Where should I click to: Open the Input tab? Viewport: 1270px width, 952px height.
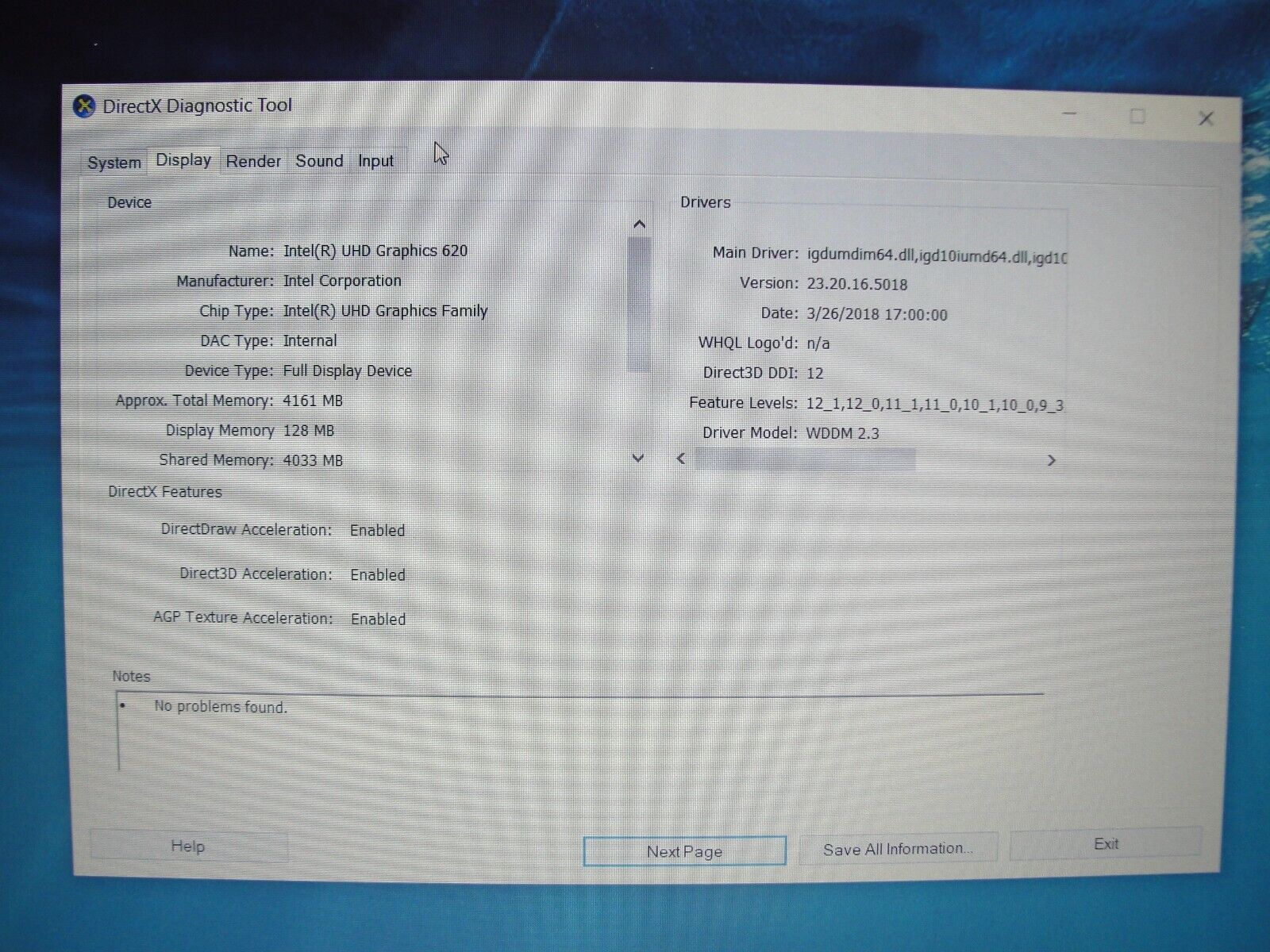(x=375, y=161)
